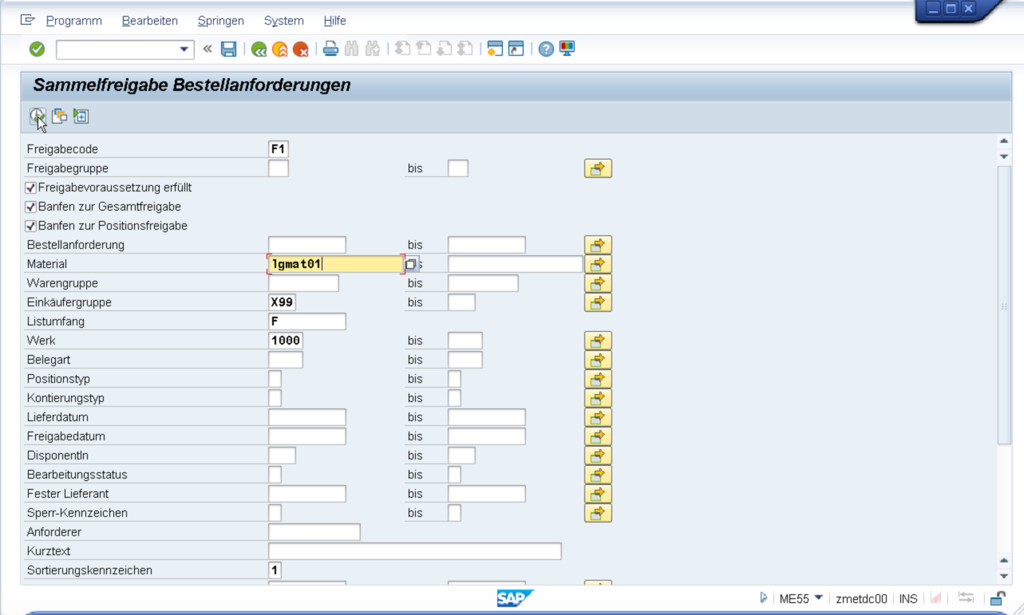1024x615 pixels.
Task: Click the lock icon in status bar
Action: pyautogui.click(x=997, y=598)
